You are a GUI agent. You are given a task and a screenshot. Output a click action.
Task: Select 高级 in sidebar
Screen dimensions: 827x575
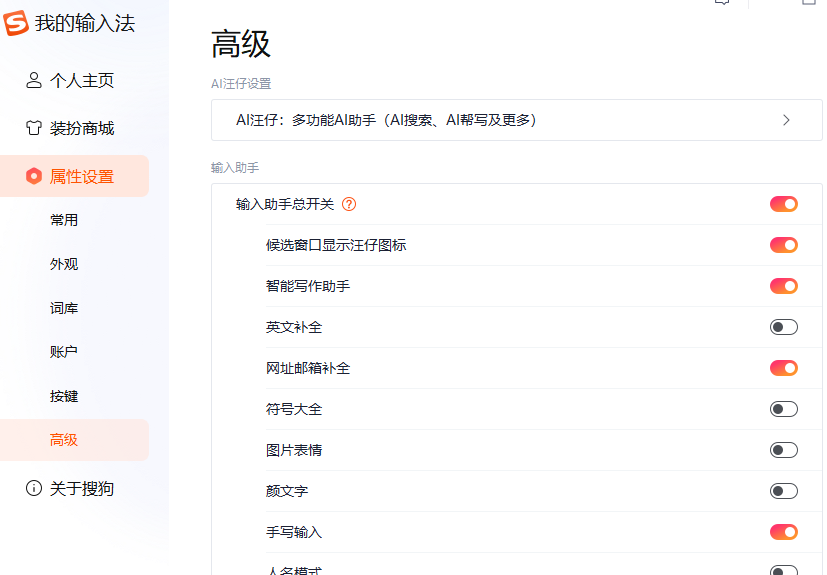click(74, 440)
